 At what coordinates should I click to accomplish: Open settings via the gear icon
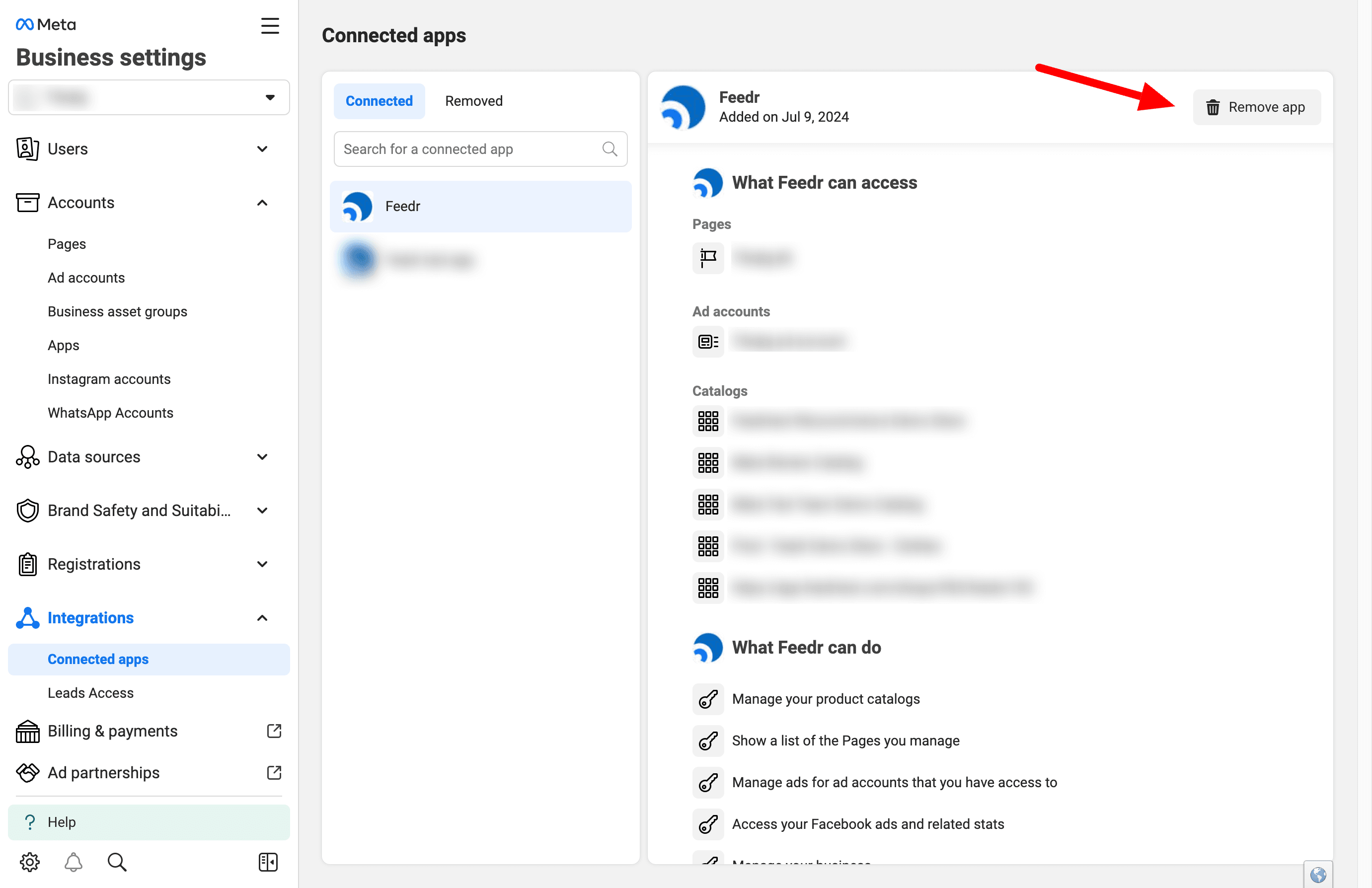point(29,862)
